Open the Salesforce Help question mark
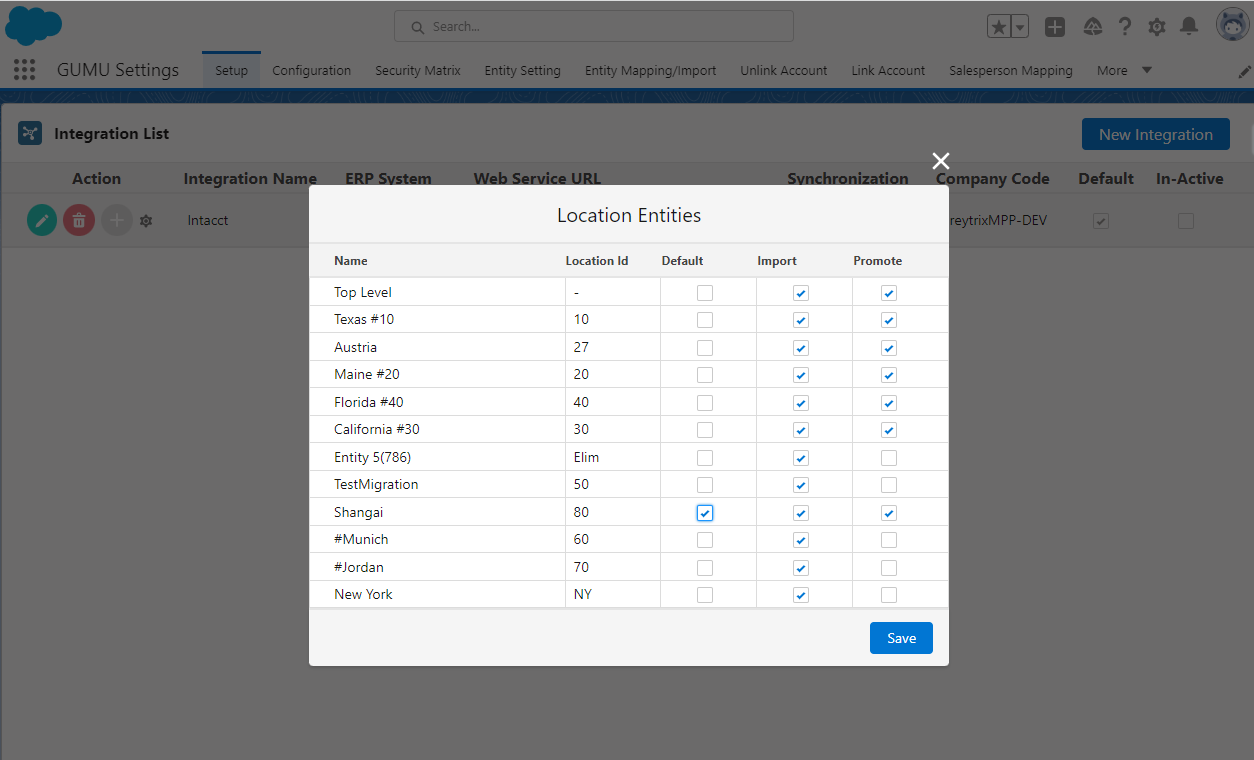 coord(1125,27)
